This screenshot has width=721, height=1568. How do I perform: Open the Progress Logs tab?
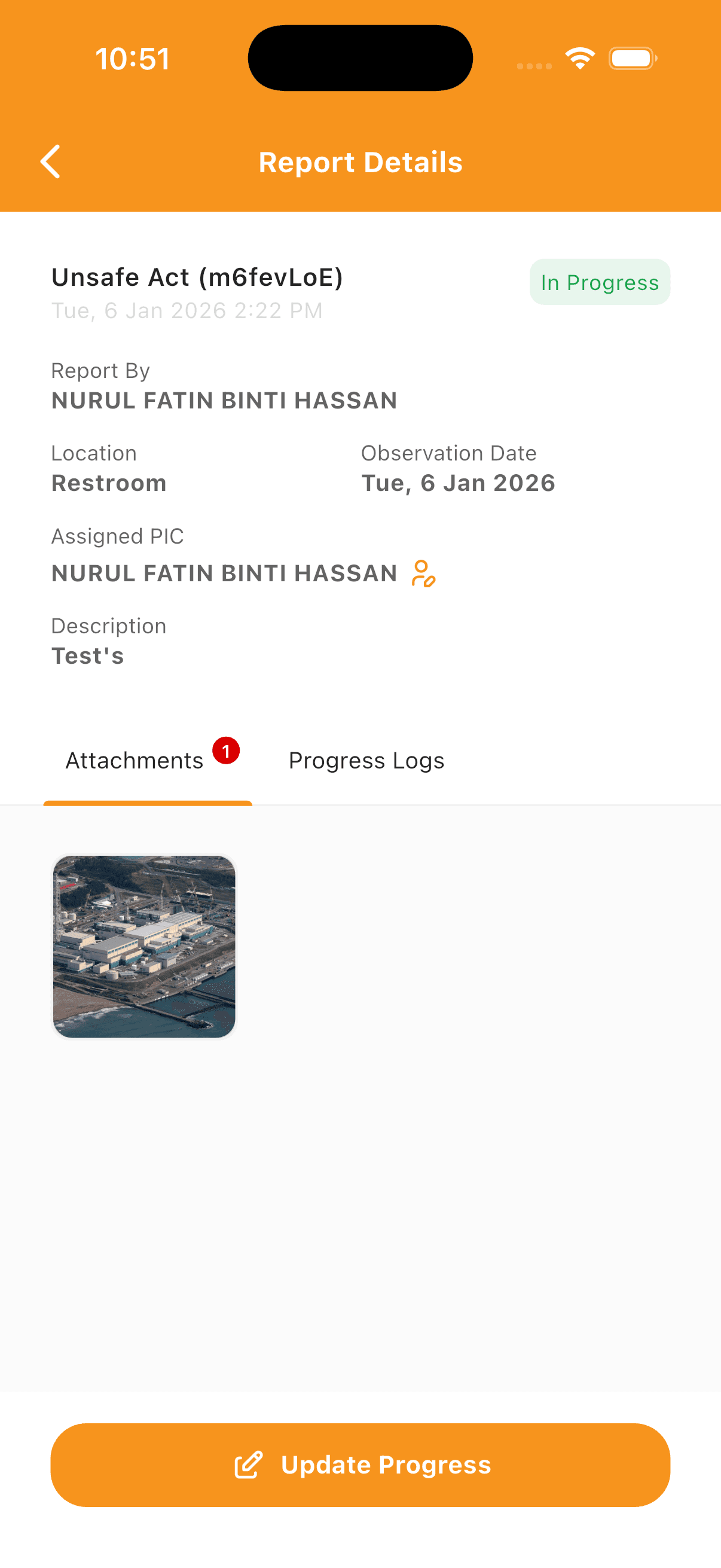click(366, 761)
